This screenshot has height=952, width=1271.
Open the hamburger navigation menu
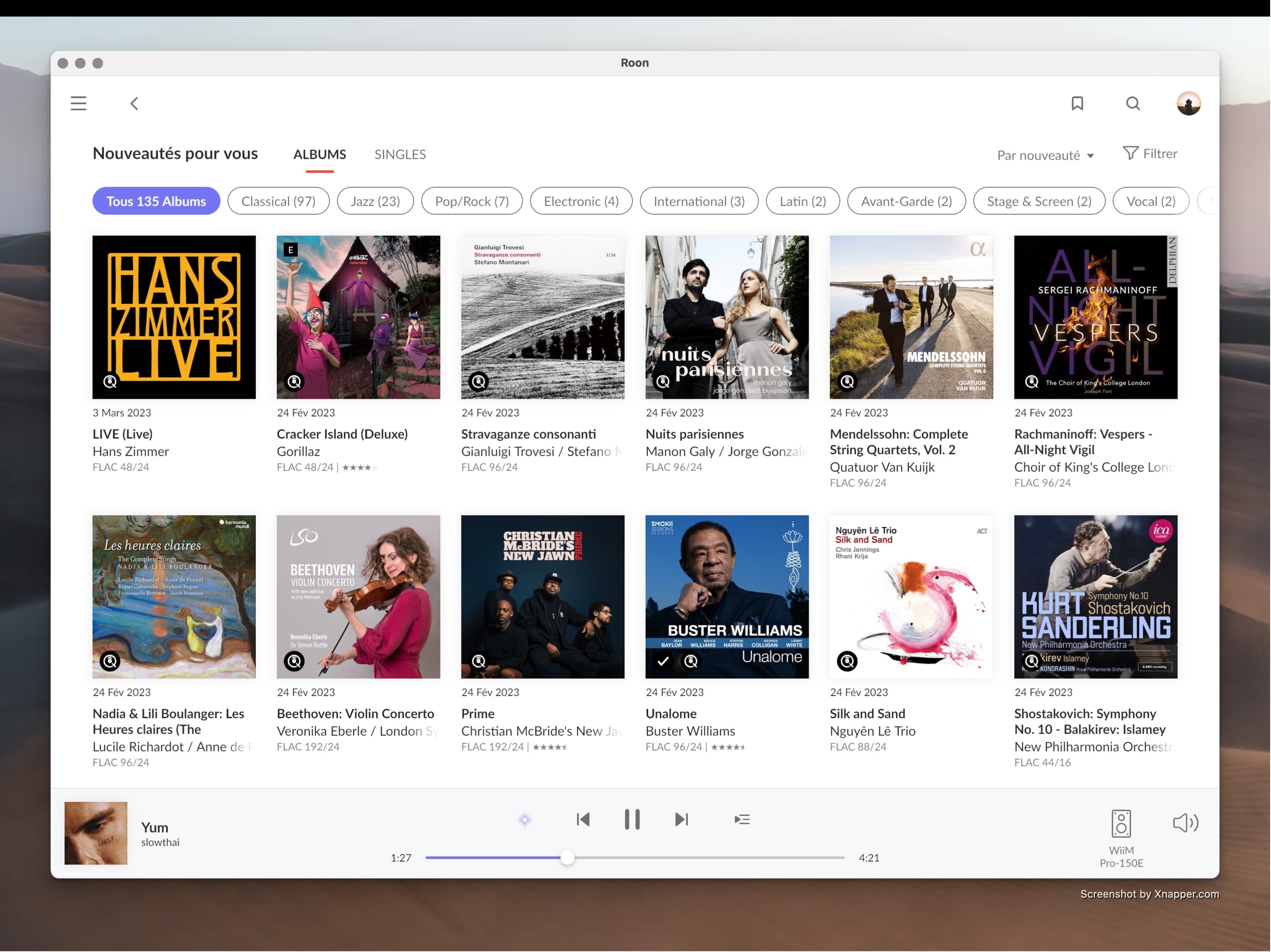[78, 103]
